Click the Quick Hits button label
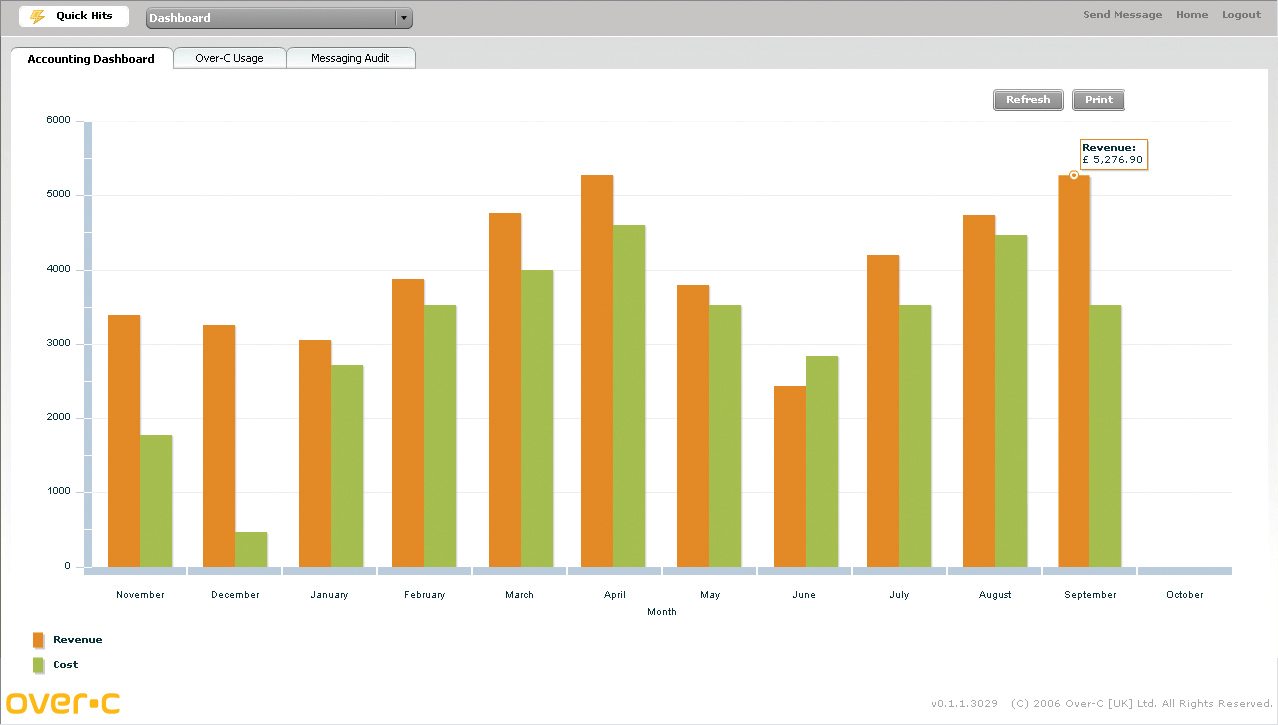1278x725 pixels. point(84,16)
